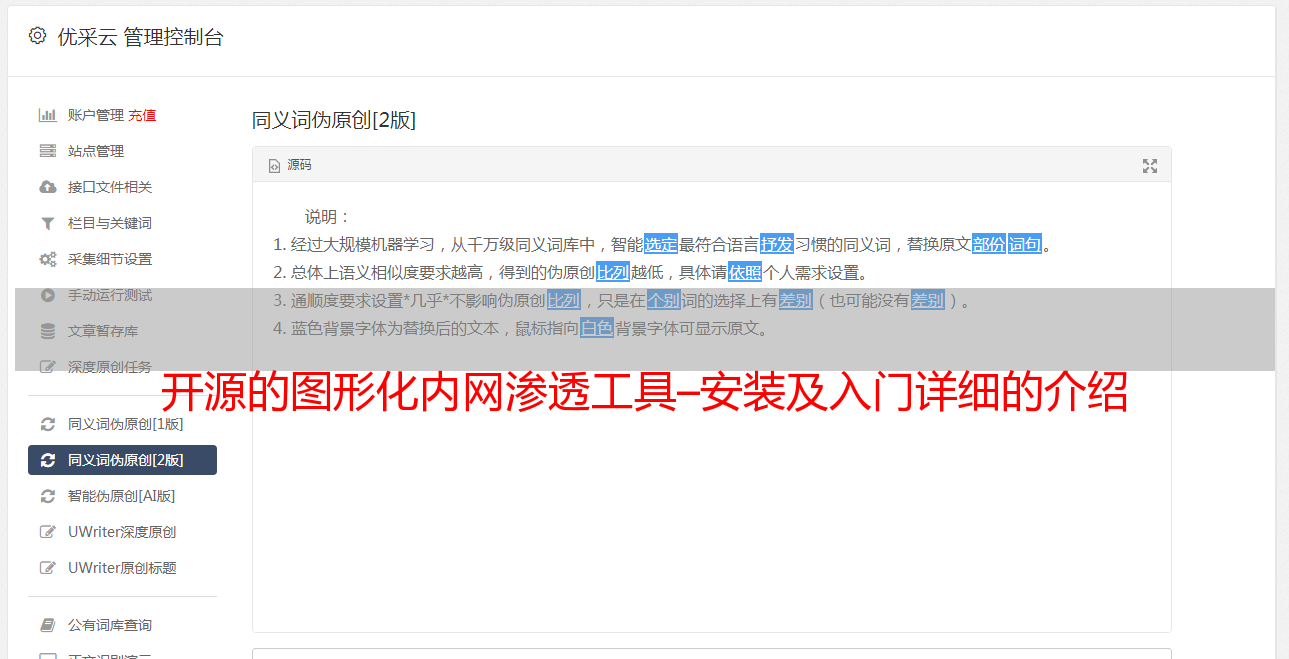Open the 智能伪原创[AI版] menu item
The height and width of the screenshot is (659, 1289).
click(x=122, y=496)
